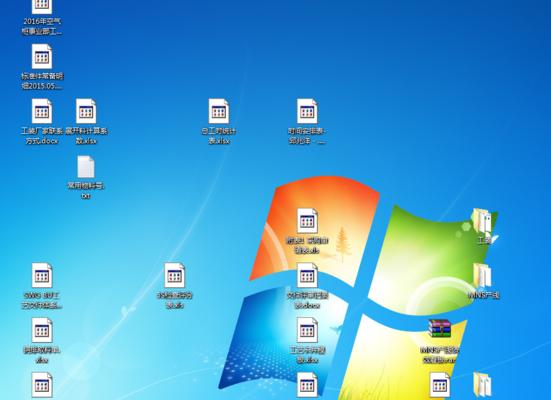Select the .docx file over the Windows logo

tap(307, 286)
